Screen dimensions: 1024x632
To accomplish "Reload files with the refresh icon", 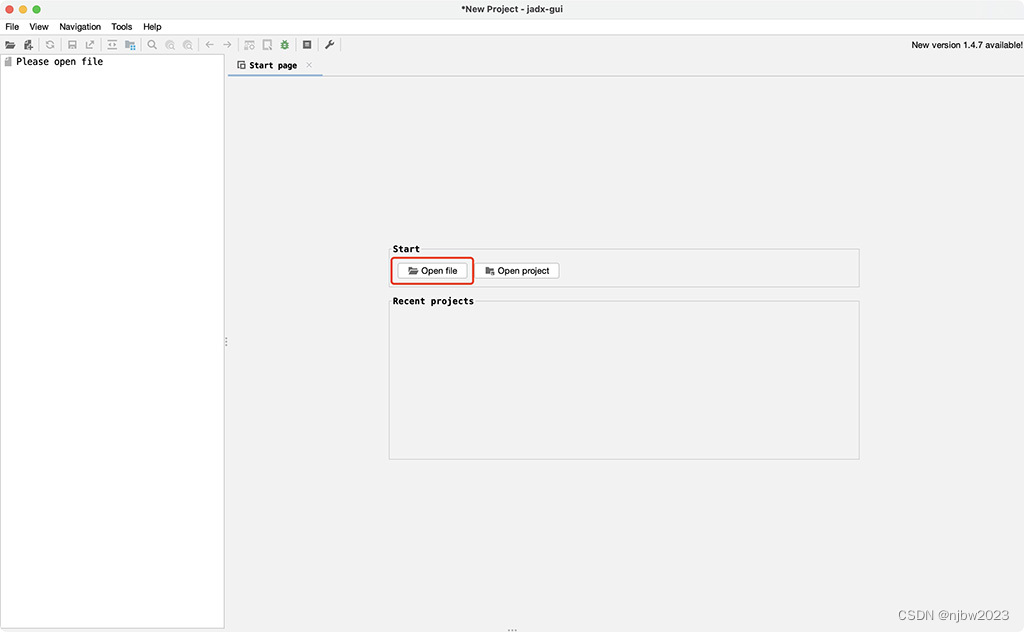I will click(x=50, y=44).
